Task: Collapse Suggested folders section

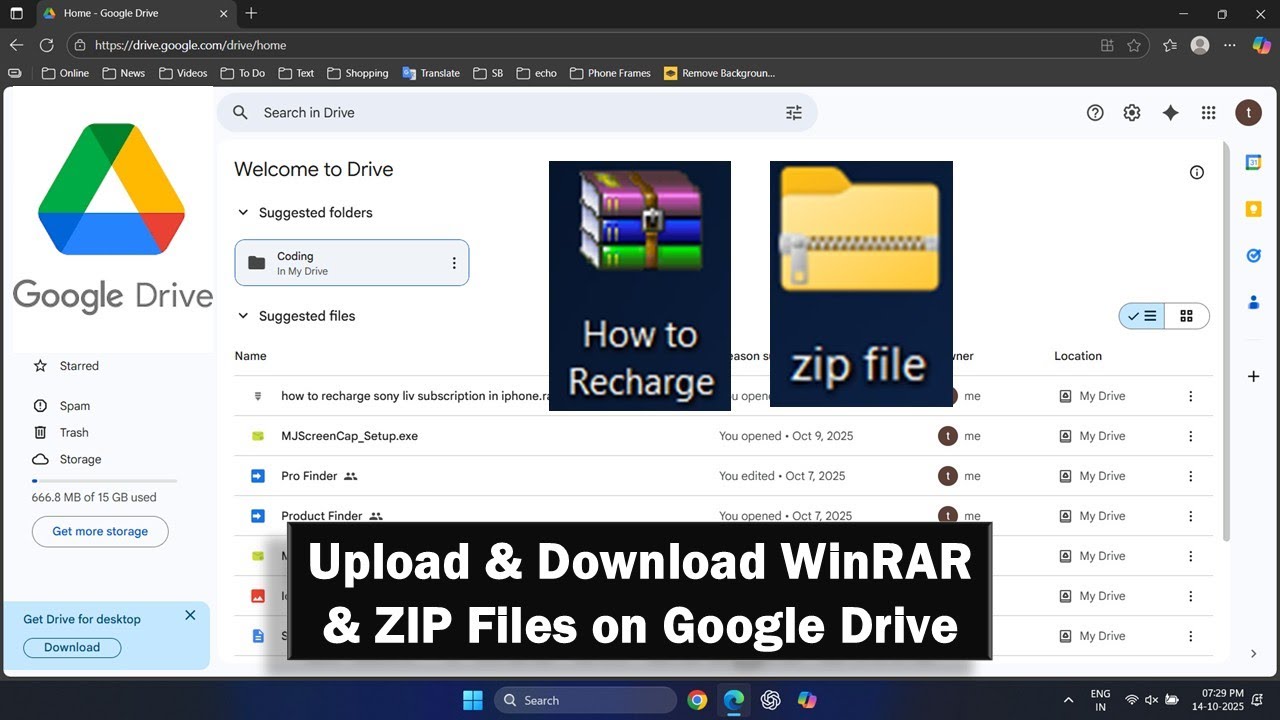Action: (x=243, y=212)
